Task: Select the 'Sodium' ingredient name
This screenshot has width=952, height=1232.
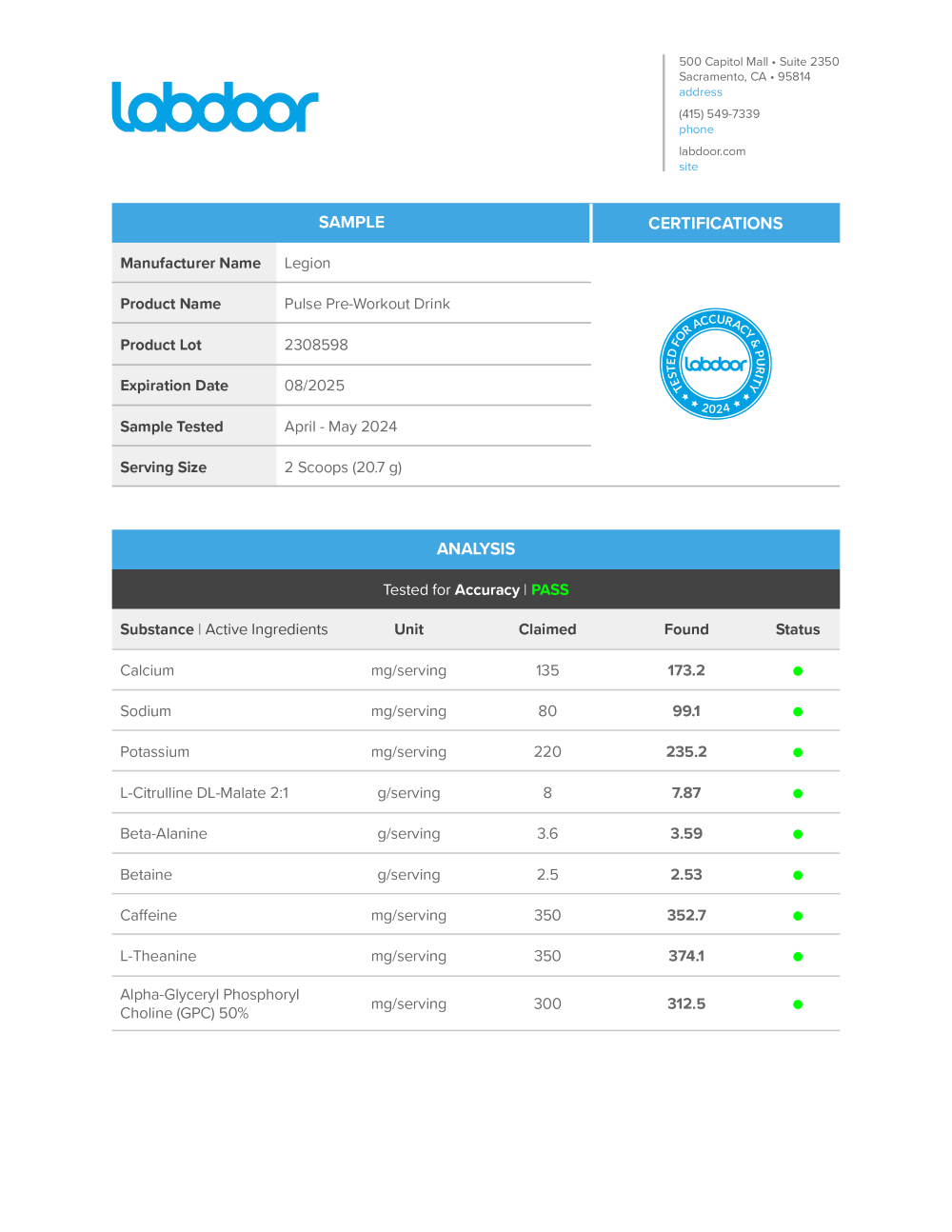Action: tap(146, 711)
